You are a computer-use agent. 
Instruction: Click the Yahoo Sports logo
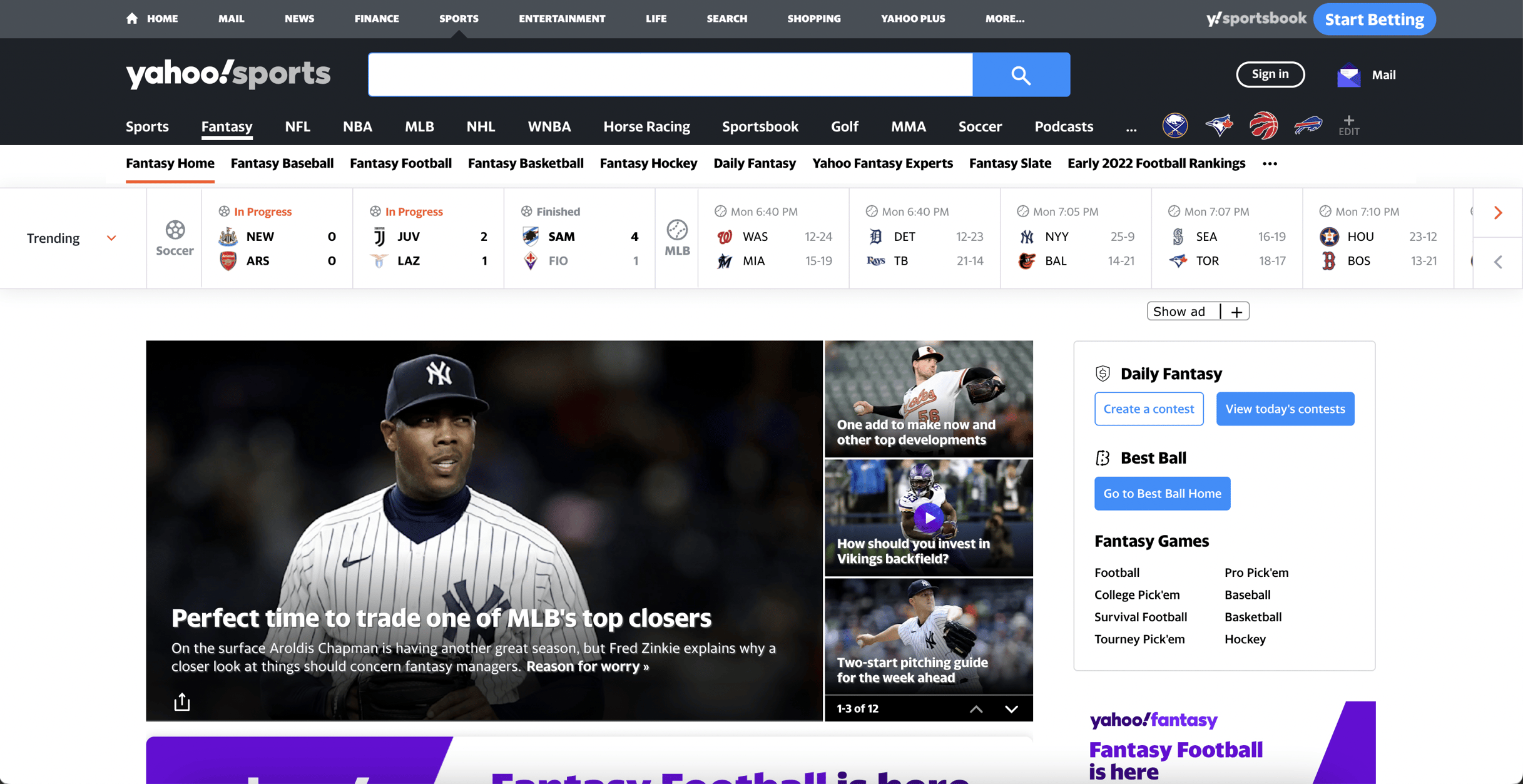[228, 74]
